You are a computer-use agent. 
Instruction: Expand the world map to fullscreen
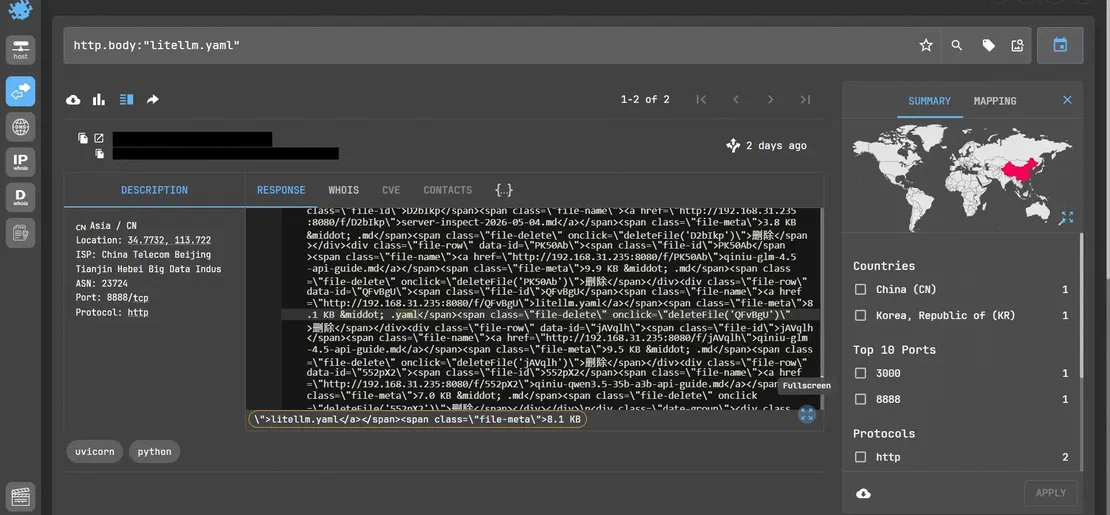tap(1066, 218)
